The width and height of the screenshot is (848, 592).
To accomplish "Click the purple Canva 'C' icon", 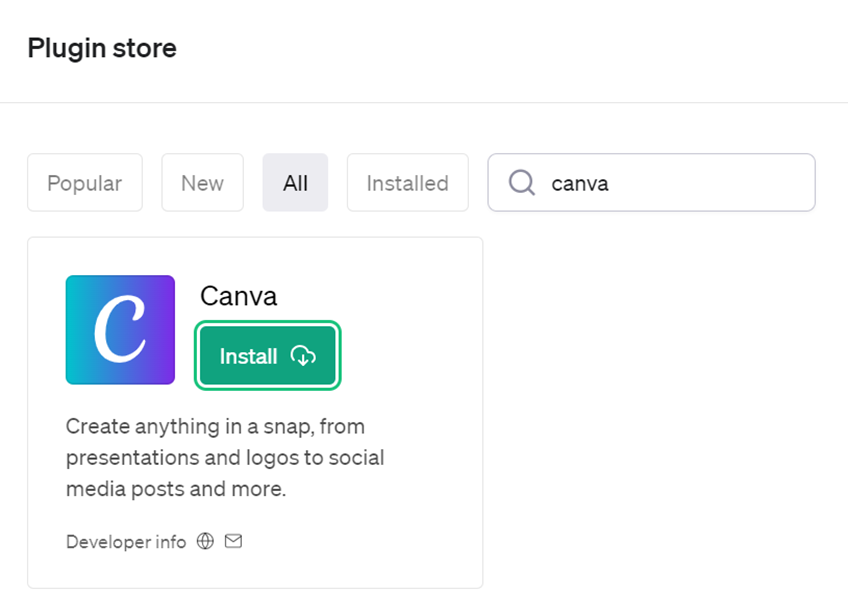I will point(120,329).
